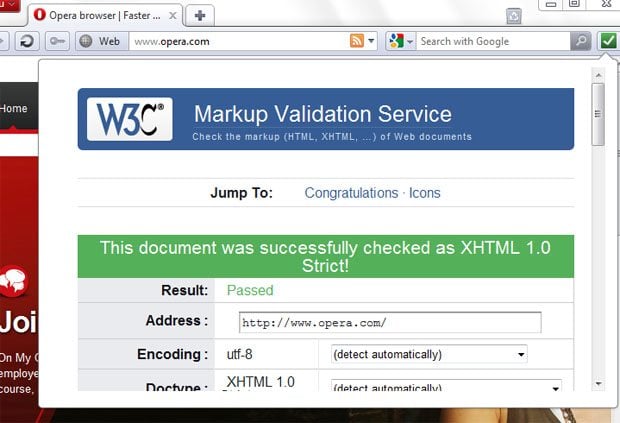Click the W3C logo
The image size is (620, 423).
[130, 119]
